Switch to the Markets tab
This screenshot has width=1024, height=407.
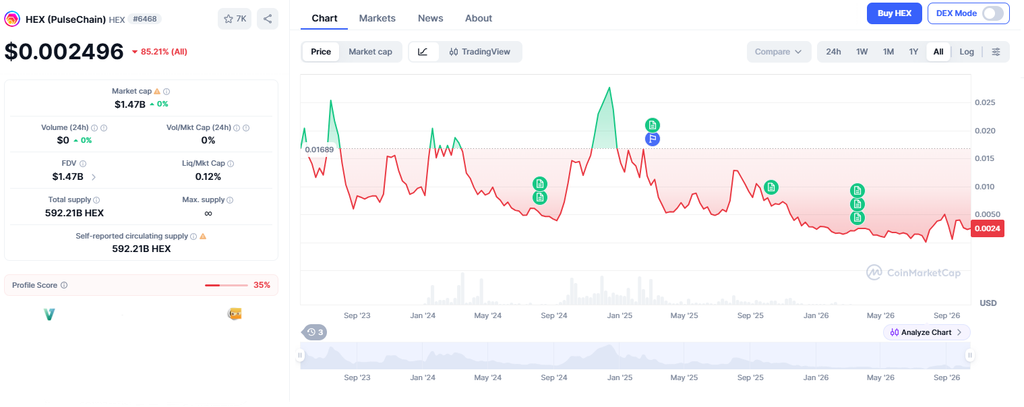point(377,18)
